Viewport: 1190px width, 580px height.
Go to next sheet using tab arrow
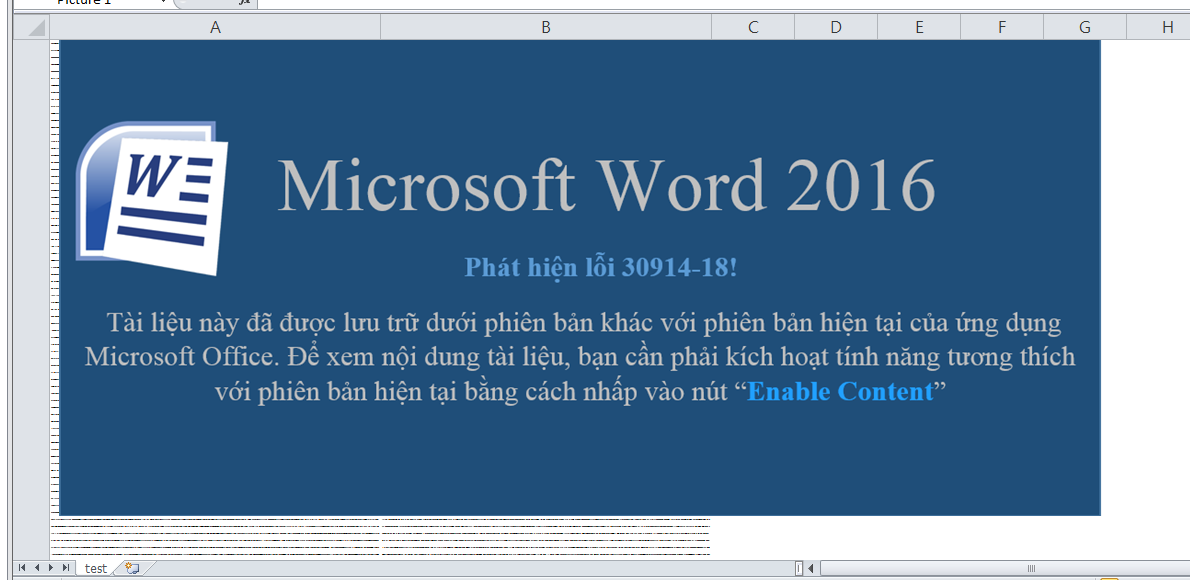click(x=51, y=568)
